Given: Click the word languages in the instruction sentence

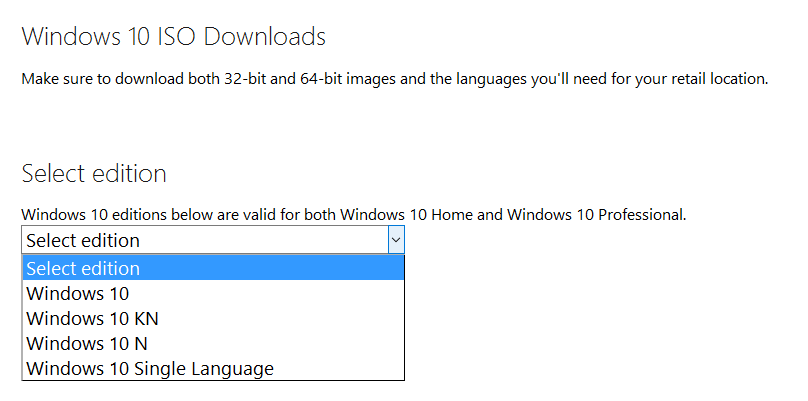Looking at the screenshot, I should pyautogui.click(x=491, y=80).
